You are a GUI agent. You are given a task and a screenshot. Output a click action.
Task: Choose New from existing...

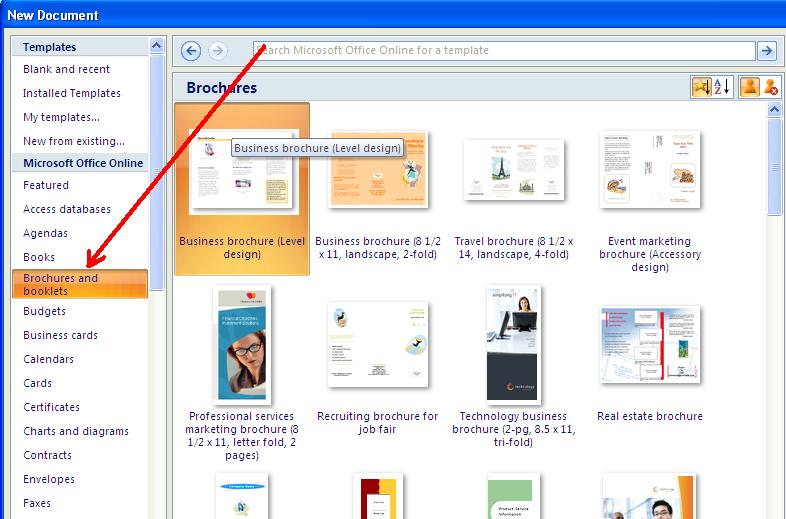(74, 141)
